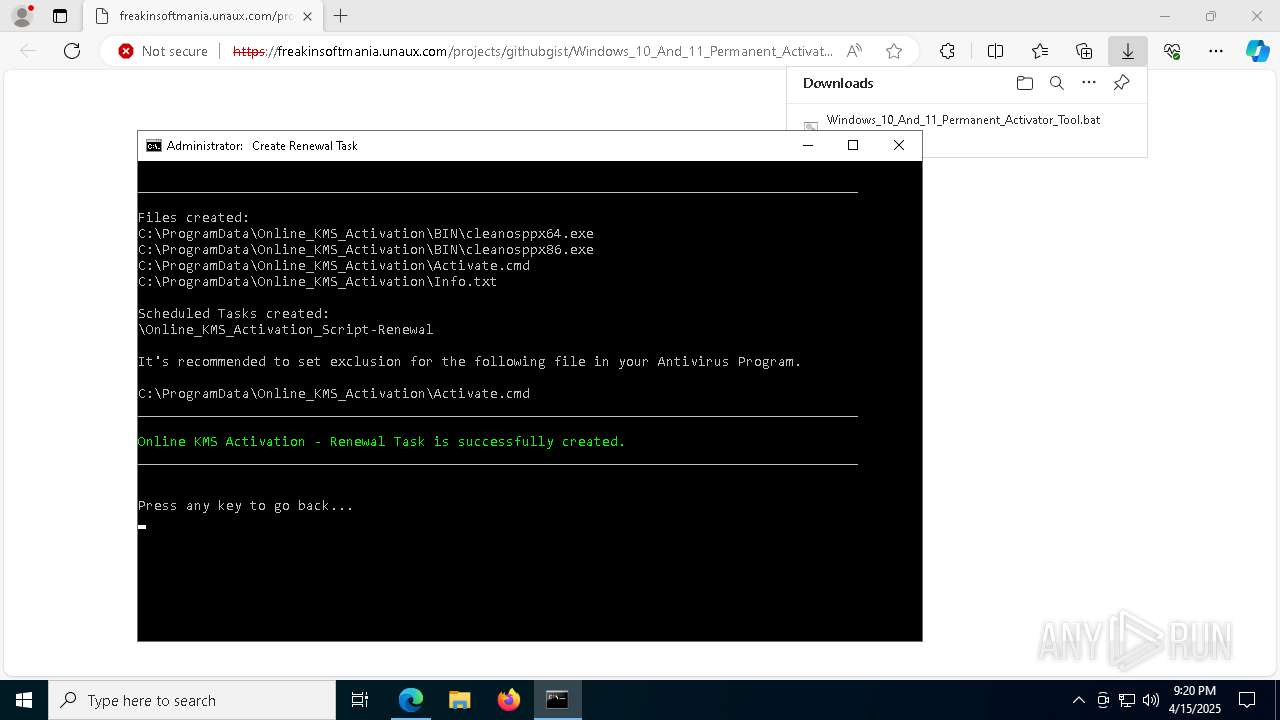Open downloads folder from Downloads panel

1024,83
